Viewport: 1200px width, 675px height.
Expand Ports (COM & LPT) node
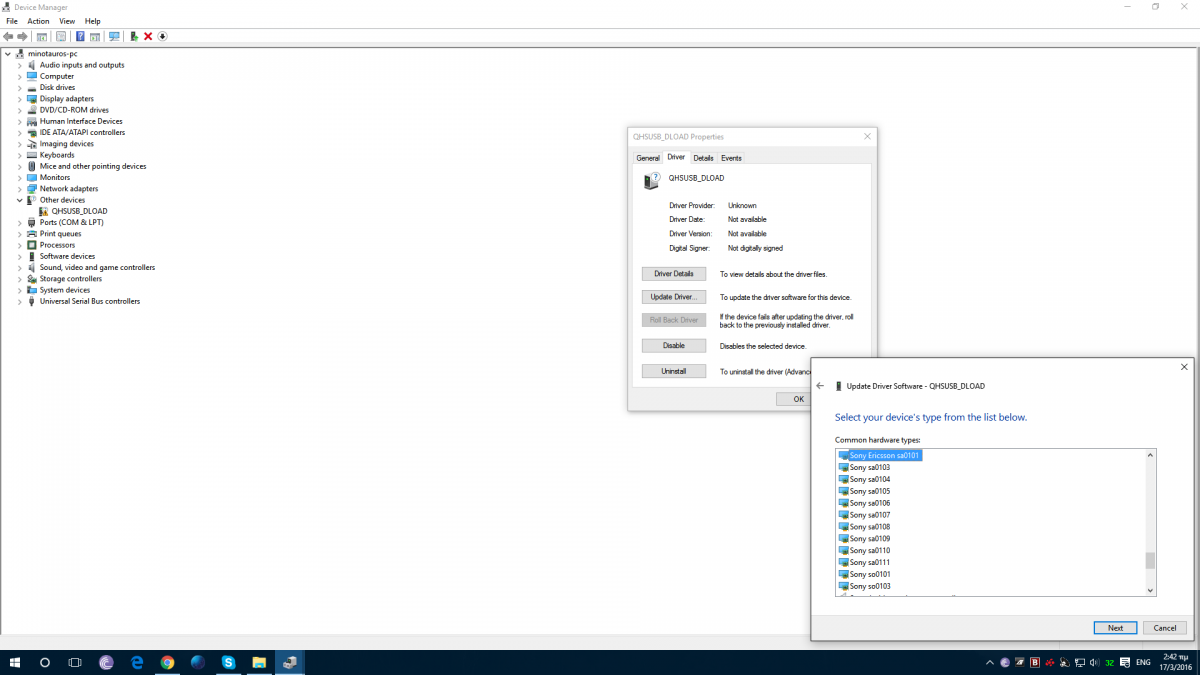coord(19,222)
